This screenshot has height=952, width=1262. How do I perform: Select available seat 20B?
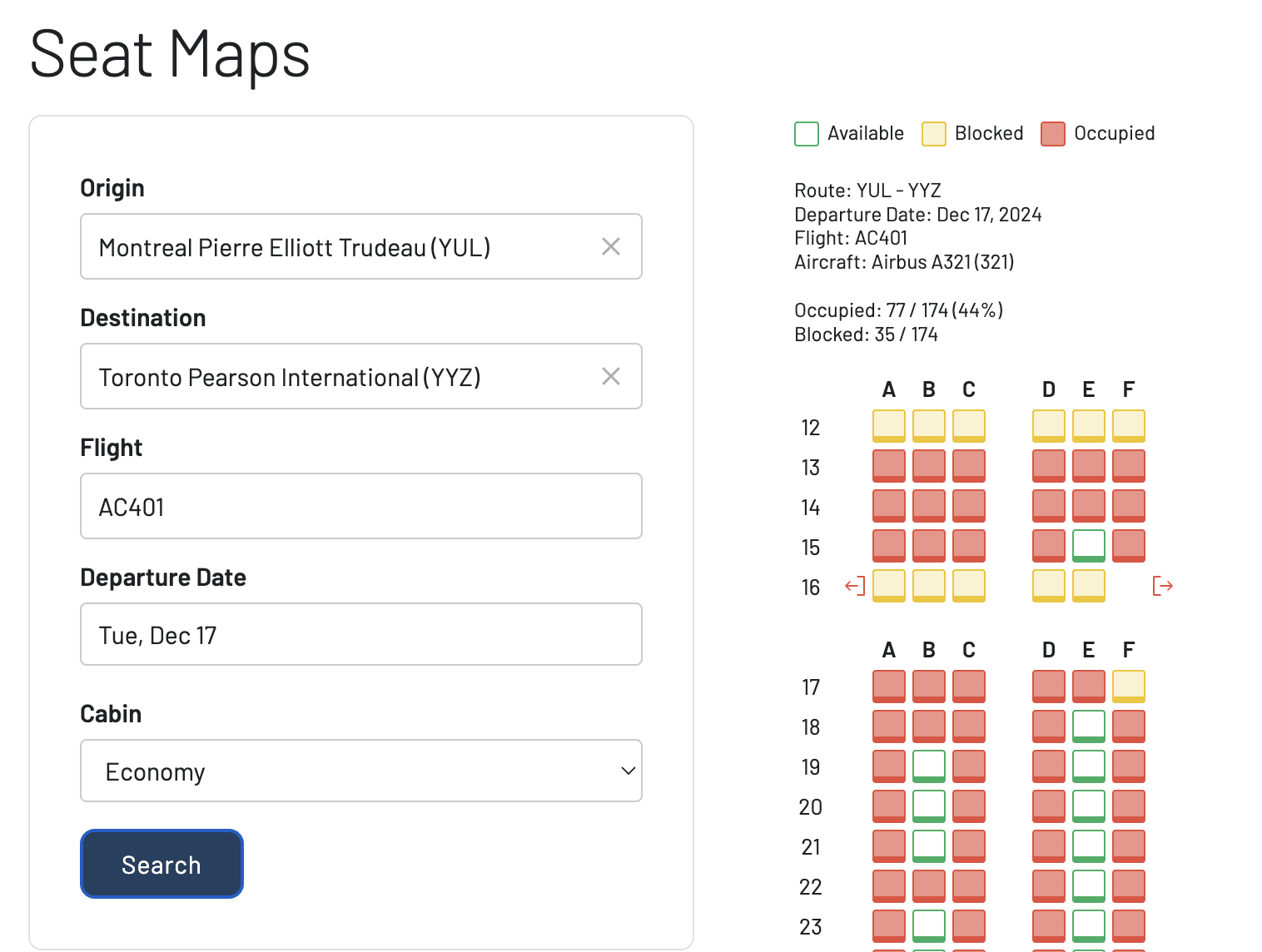929,806
